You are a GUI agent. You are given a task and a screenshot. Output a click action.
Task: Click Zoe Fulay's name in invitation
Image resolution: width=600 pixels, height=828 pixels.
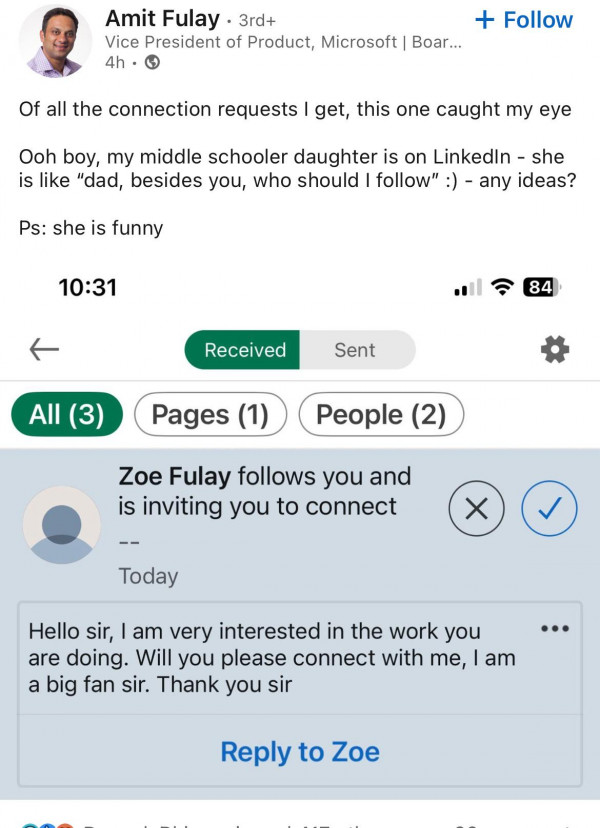(x=174, y=476)
